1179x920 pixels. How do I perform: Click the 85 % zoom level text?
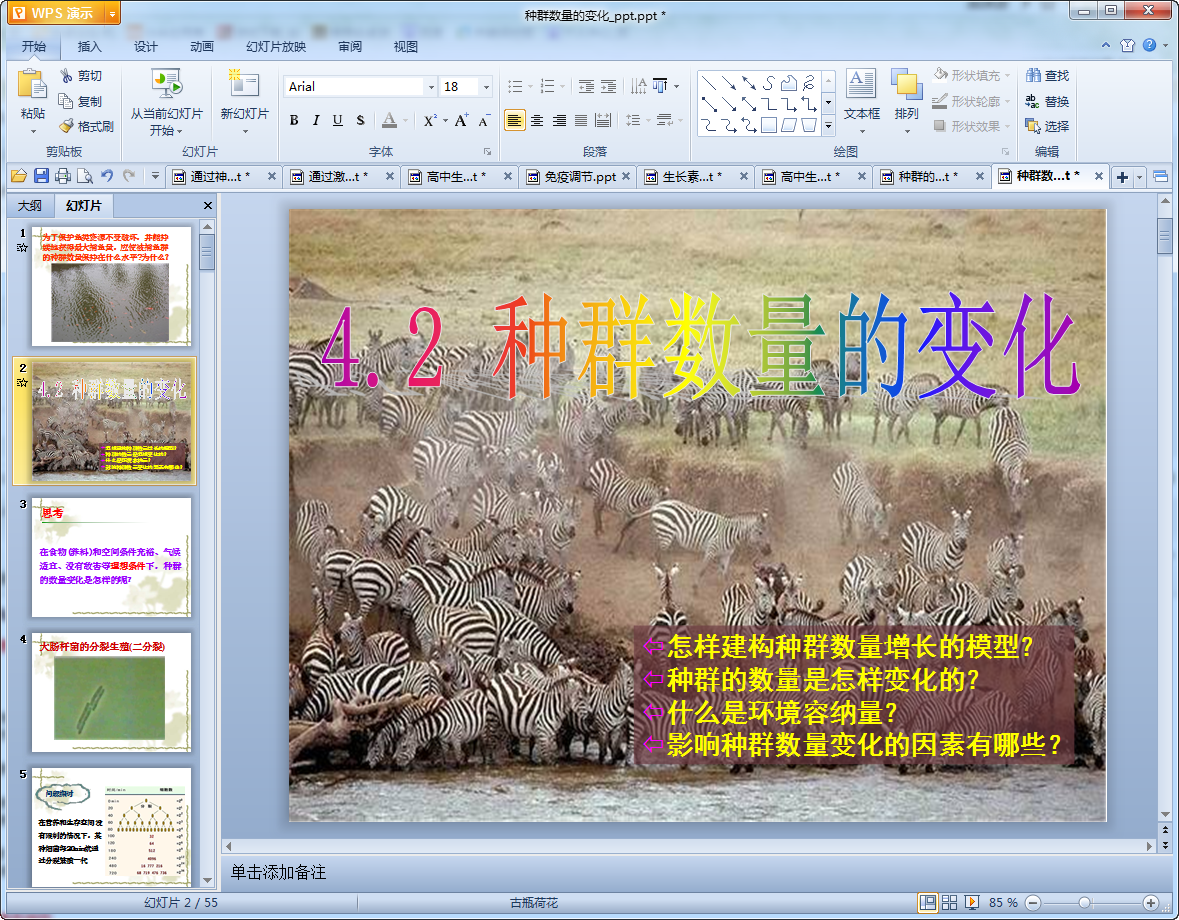tap(1003, 903)
